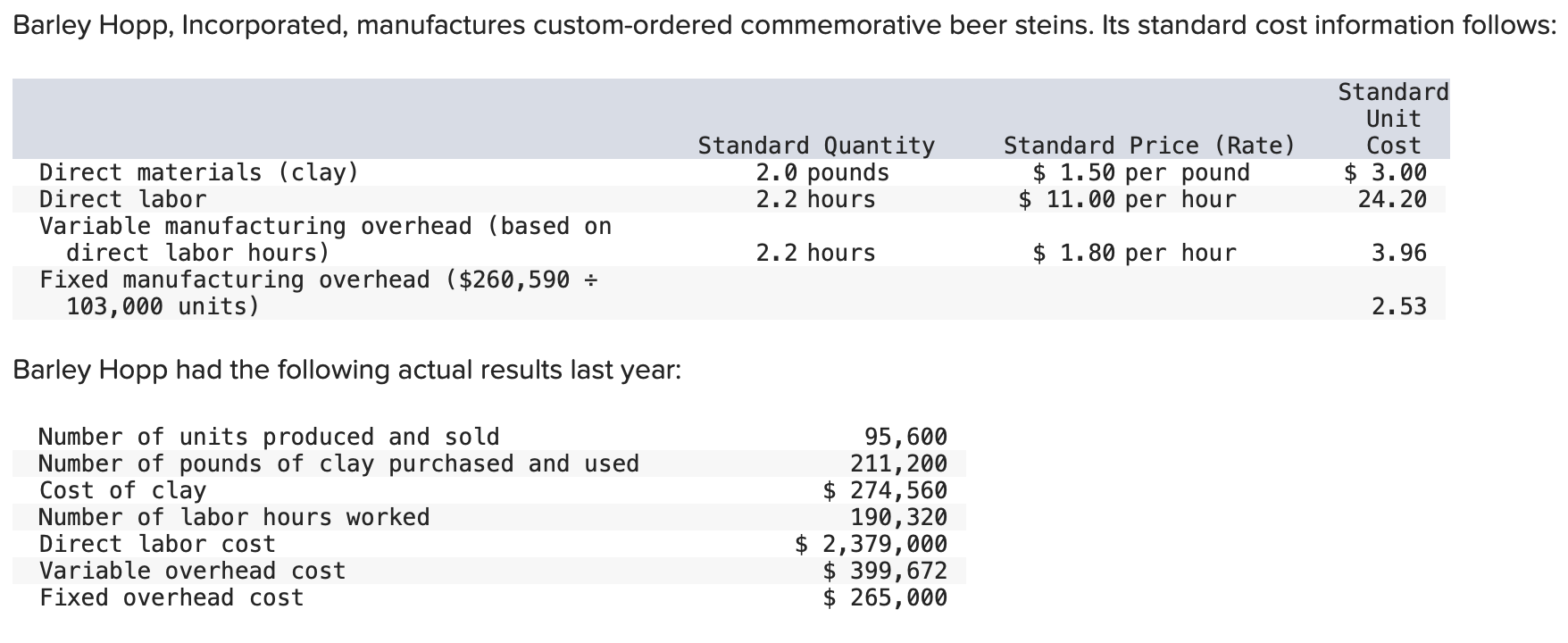Click the 95,600 units produced value
This screenshot has height=643, width=1568.
coord(905,437)
